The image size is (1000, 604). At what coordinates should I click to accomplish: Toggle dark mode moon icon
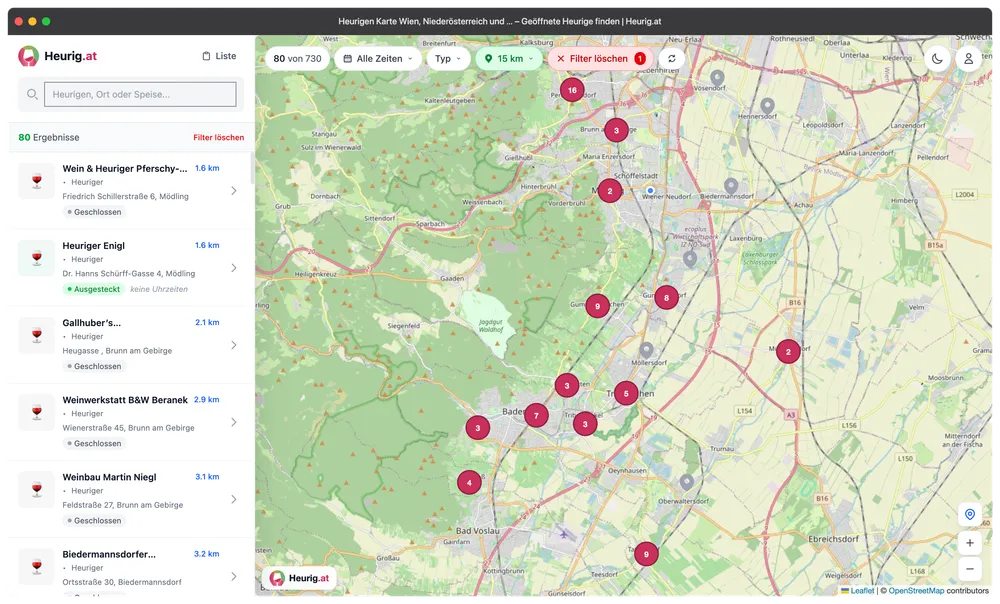point(937,59)
